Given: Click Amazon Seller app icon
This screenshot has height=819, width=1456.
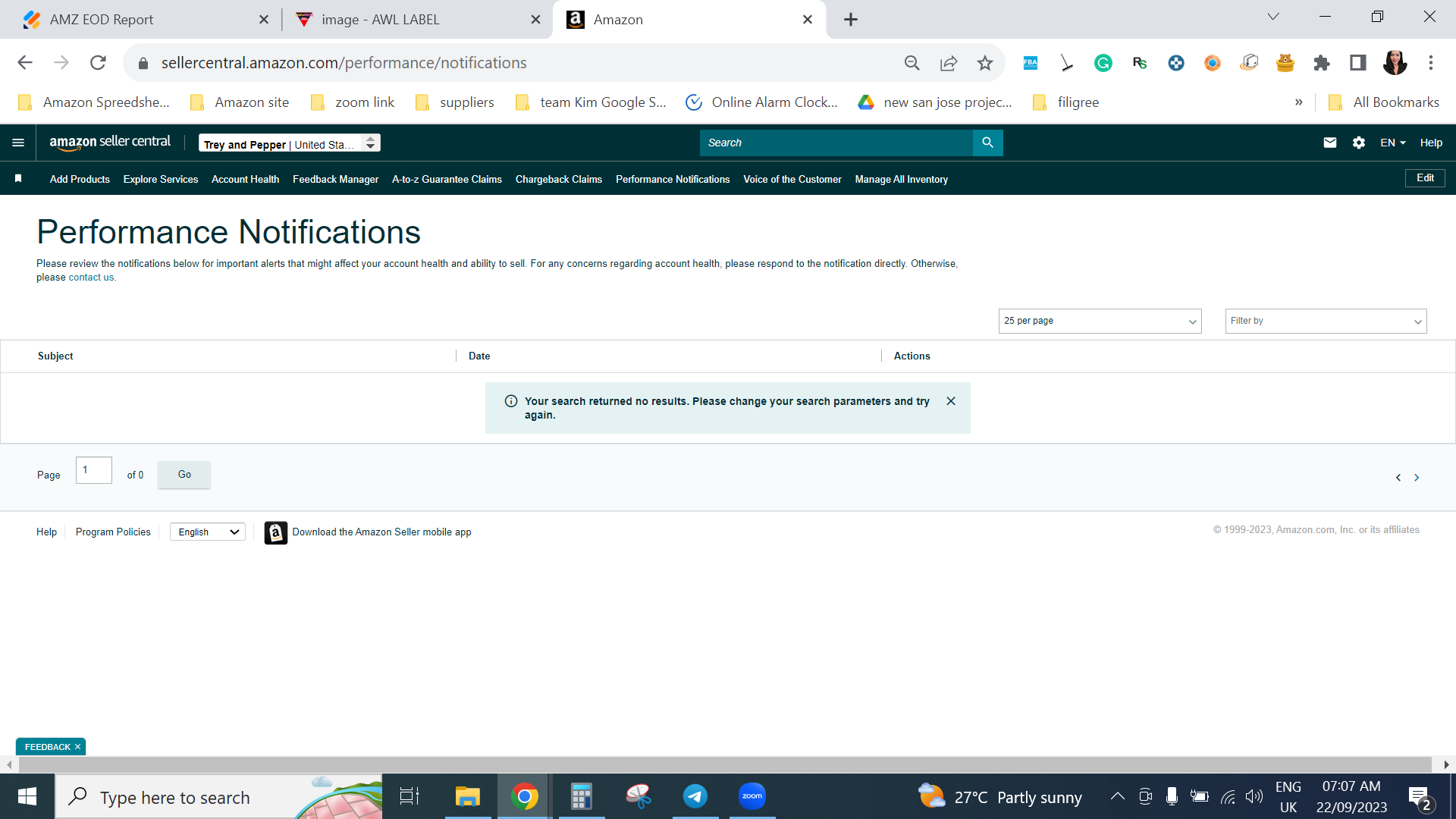Looking at the screenshot, I should pyautogui.click(x=276, y=532).
